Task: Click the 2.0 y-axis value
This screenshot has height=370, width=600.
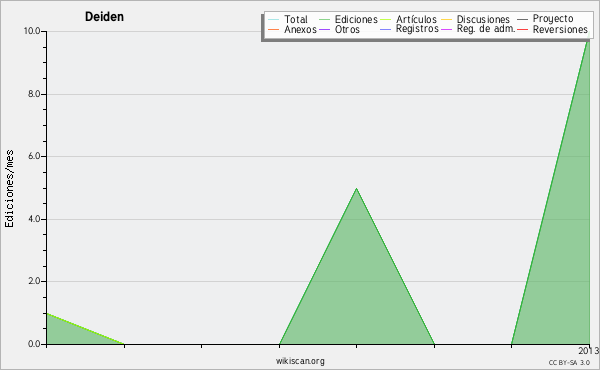Action: (x=34, y=281)
